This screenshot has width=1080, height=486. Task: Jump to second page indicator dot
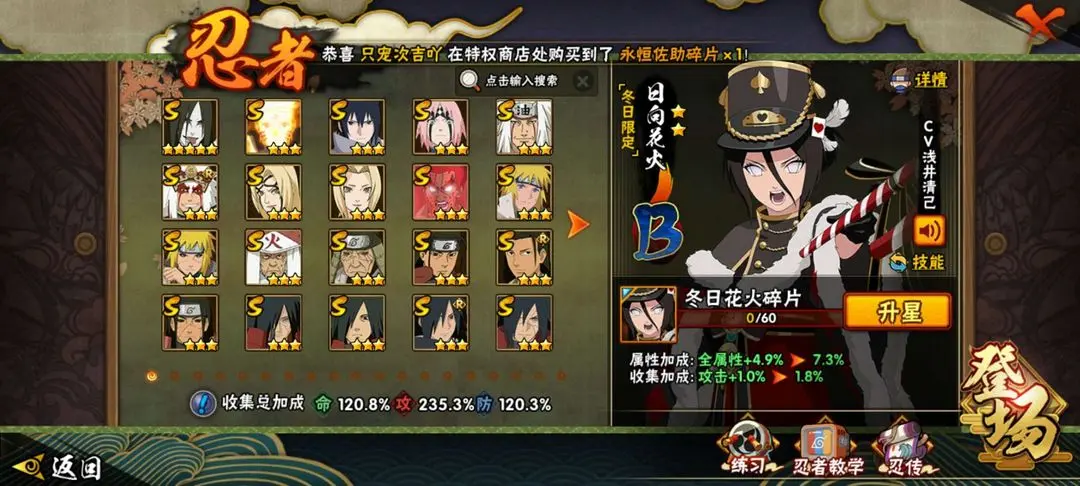[x=174, y=376]
